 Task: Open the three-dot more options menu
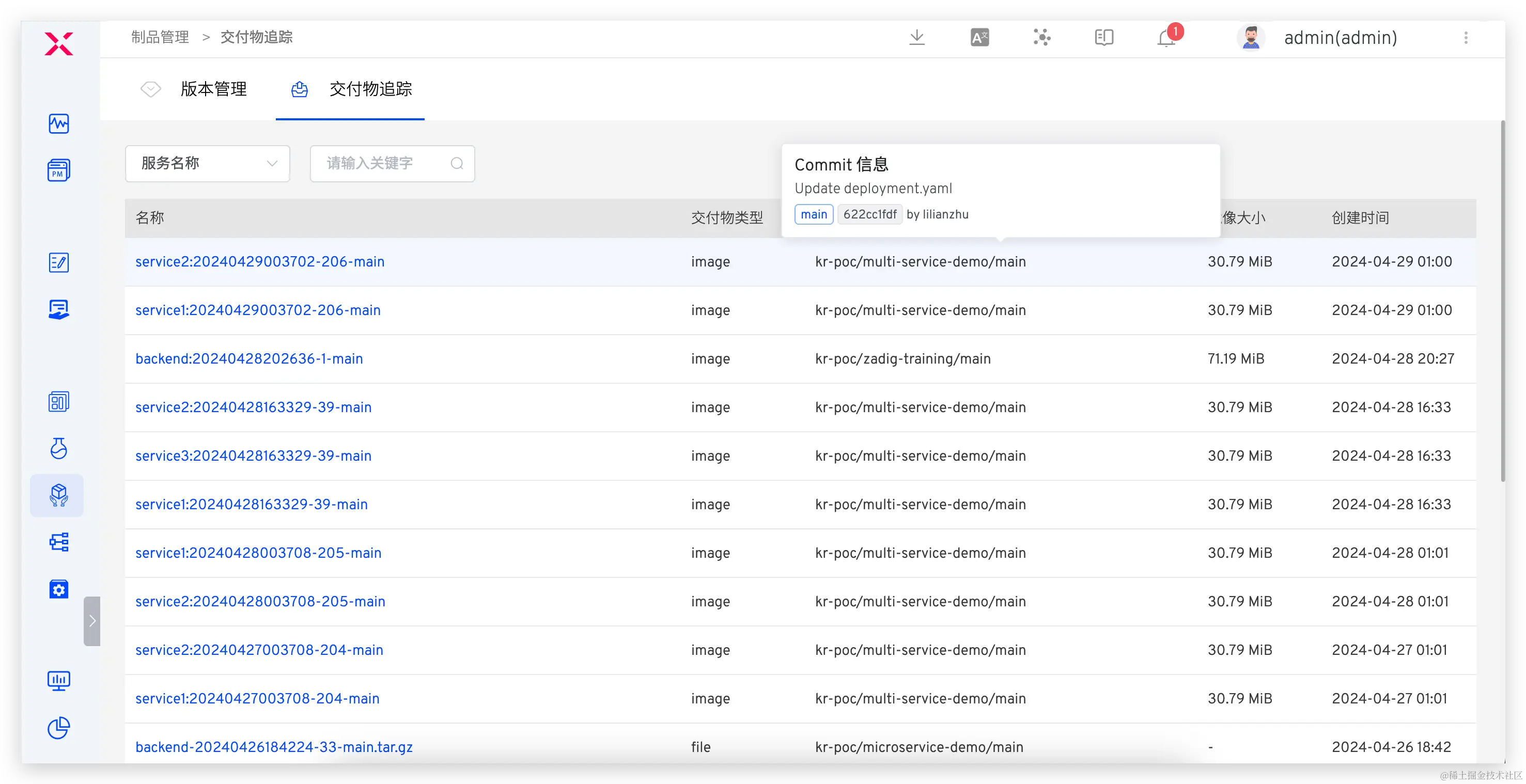coord(1466,38)
